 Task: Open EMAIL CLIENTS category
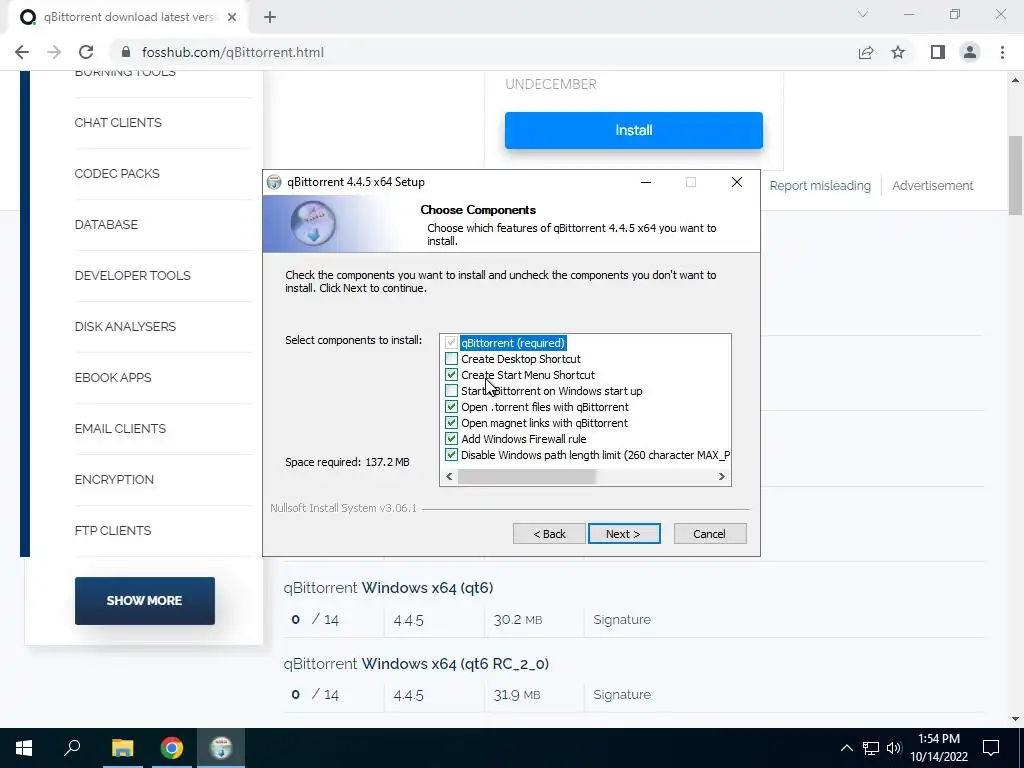click(120, 428)
